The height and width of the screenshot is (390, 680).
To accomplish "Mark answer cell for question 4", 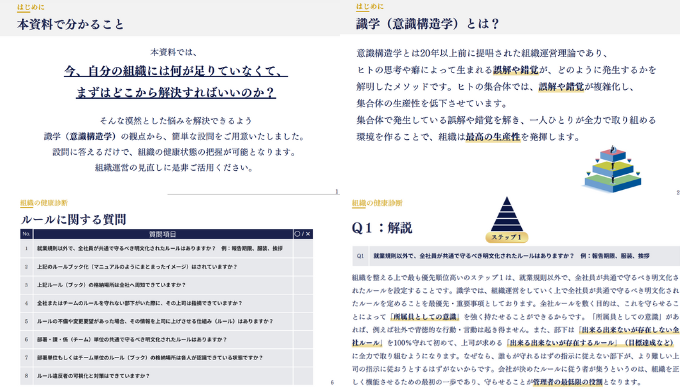I will [303, 303].
